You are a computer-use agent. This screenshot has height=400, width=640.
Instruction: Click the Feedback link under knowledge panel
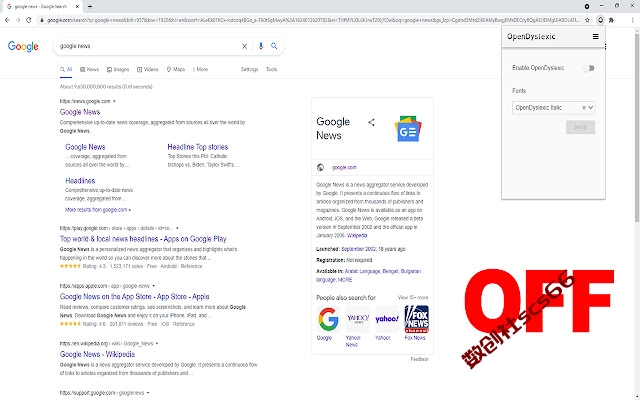click(420, 359)
